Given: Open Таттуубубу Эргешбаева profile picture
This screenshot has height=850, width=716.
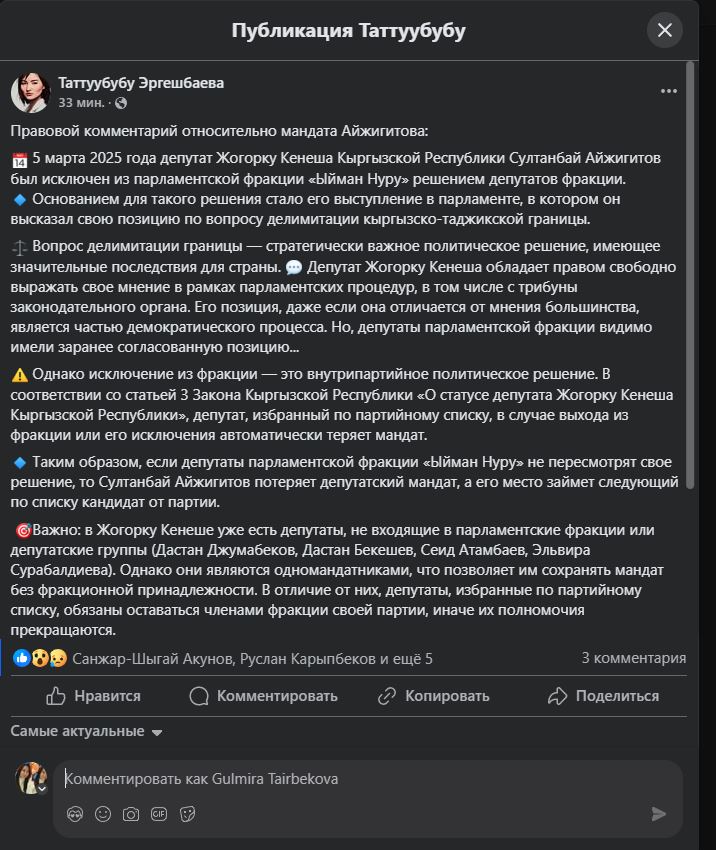Looking at the screenshot, I should click(x=31, y=92).
